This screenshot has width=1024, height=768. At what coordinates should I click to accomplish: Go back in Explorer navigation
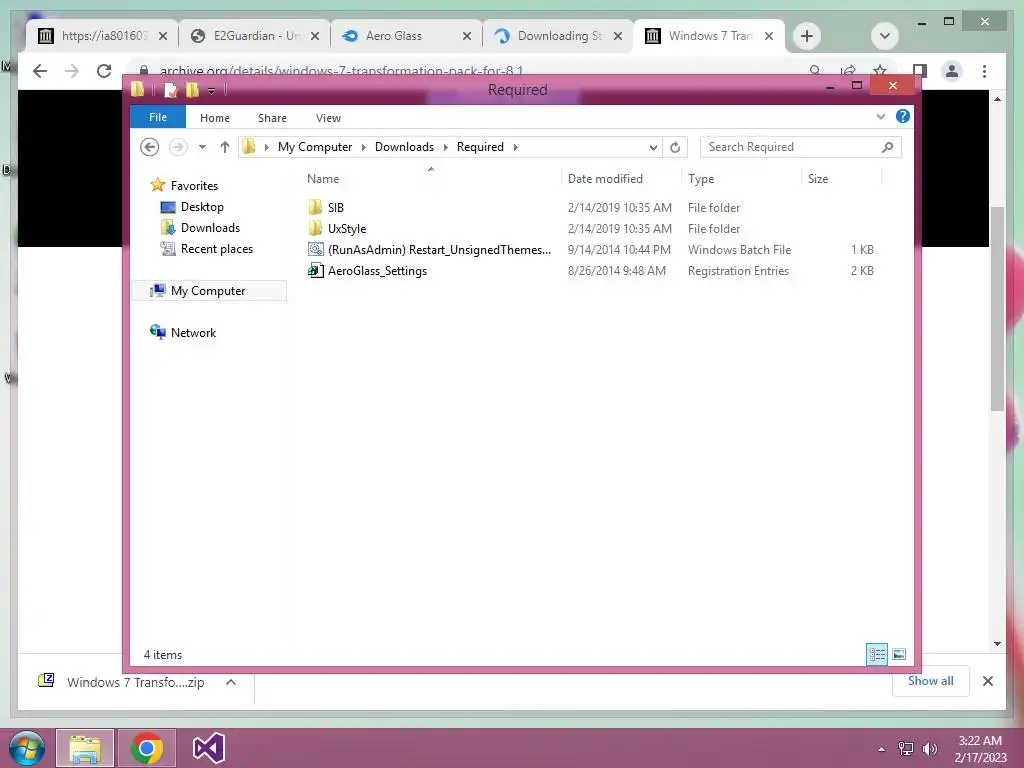pyautogui.click(x=150, y=147)
